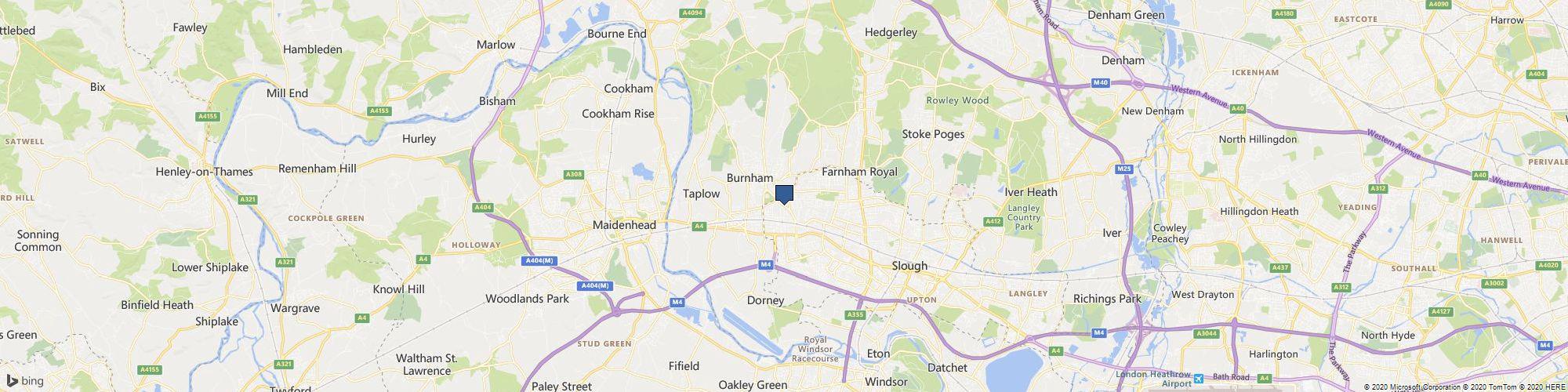Click the Stoke Poges label
The image size is (1568, 392).
[933, 134]
